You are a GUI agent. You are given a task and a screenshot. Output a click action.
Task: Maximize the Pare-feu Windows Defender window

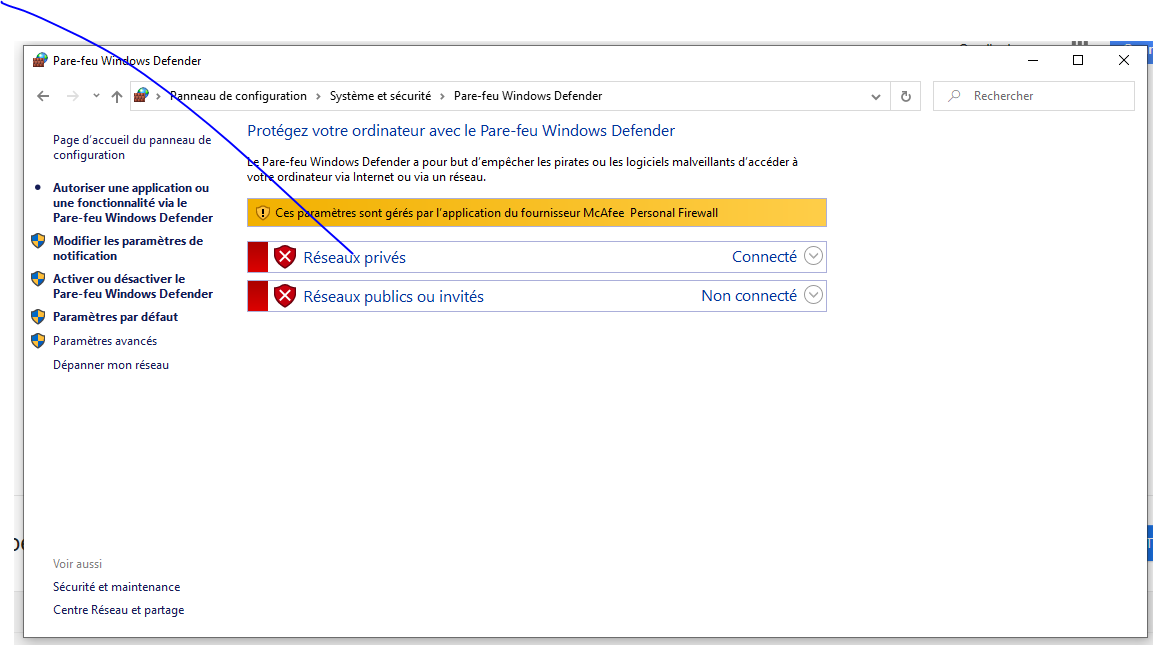(1078, 60)
